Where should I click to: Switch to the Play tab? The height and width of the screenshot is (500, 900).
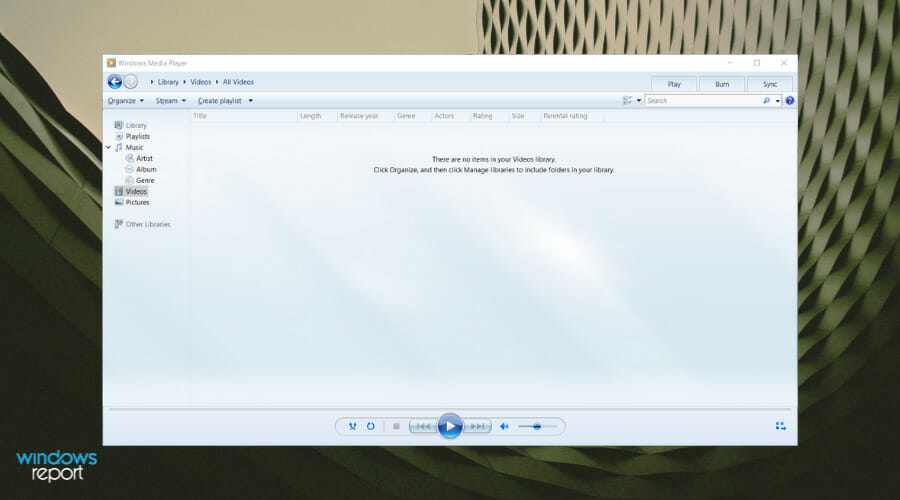(x=674, y=84)
